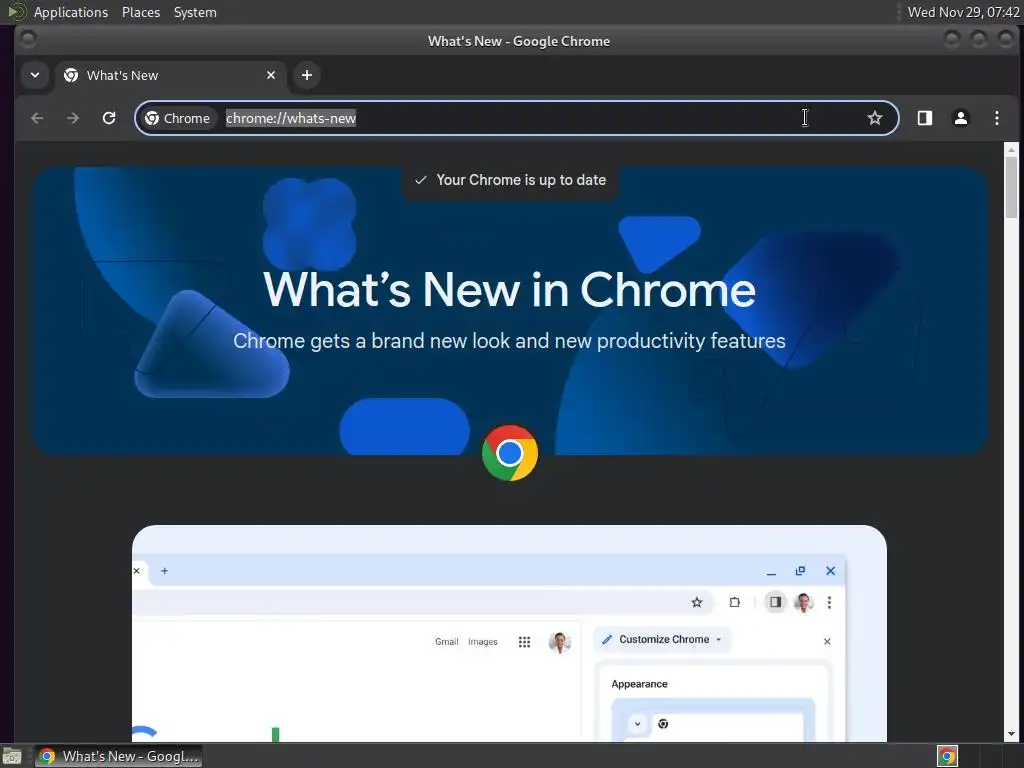Click the extensions puzzle icon in preview
This screenshot has height=768, width=1024.
[735, 602]
